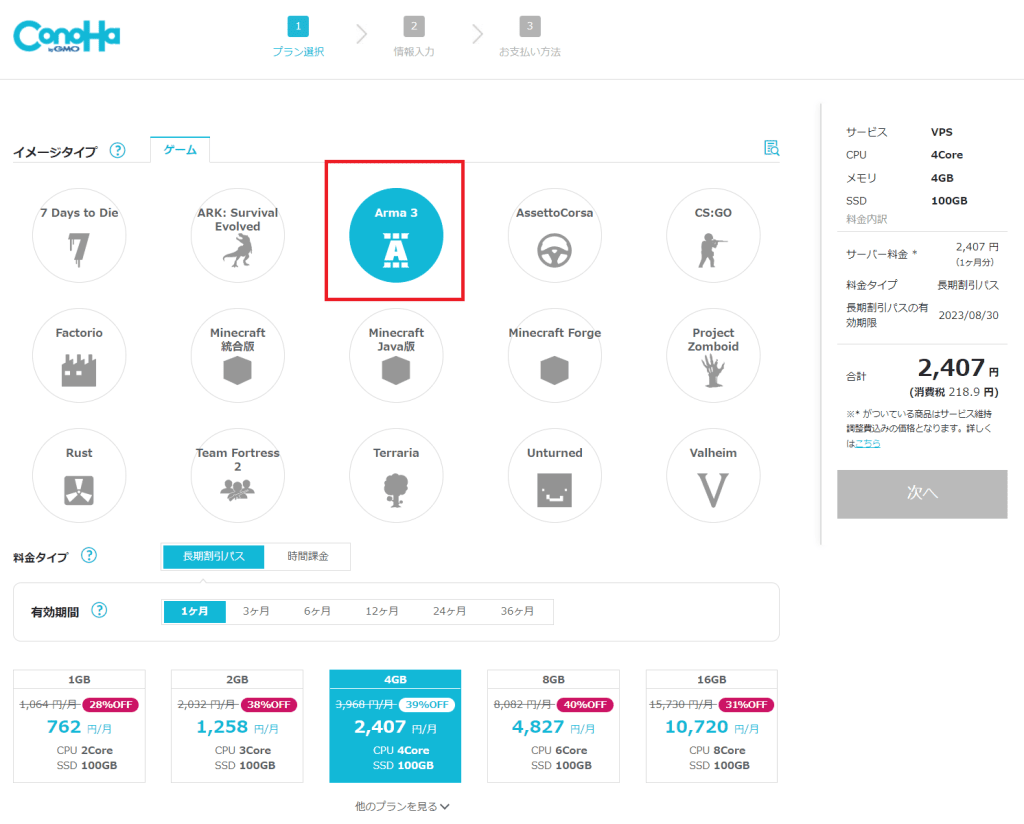Select the Arma 3 game image
Viewport: 1024px width, 824px height.
[x=396, y=236]
